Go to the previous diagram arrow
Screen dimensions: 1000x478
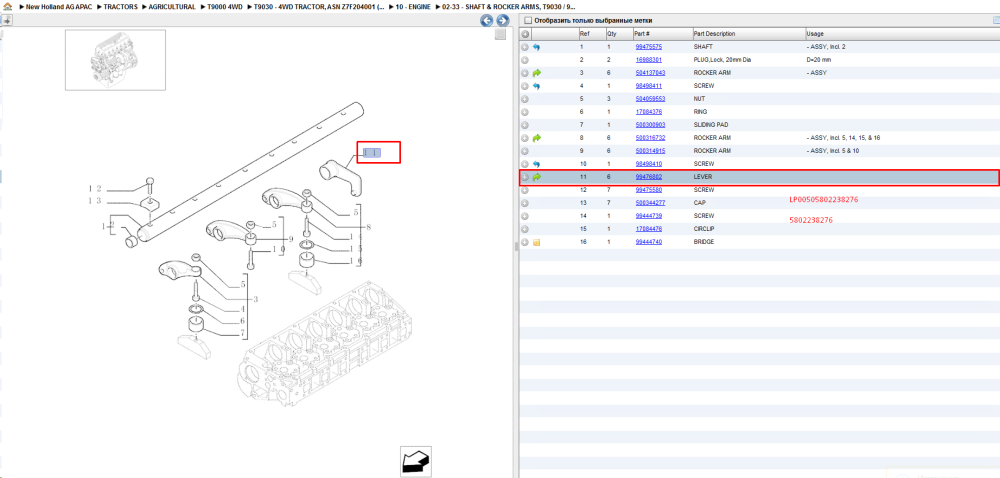pyautogui.click(x=487, y=20)
